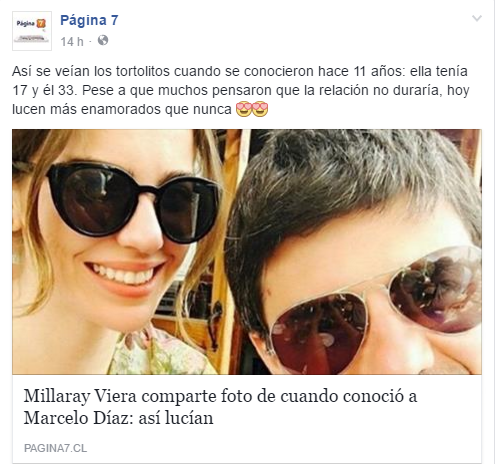Click the caption line 'lucen más enamorados que nunca'
This screenshot has height=464, width=495.
point(122,109)
